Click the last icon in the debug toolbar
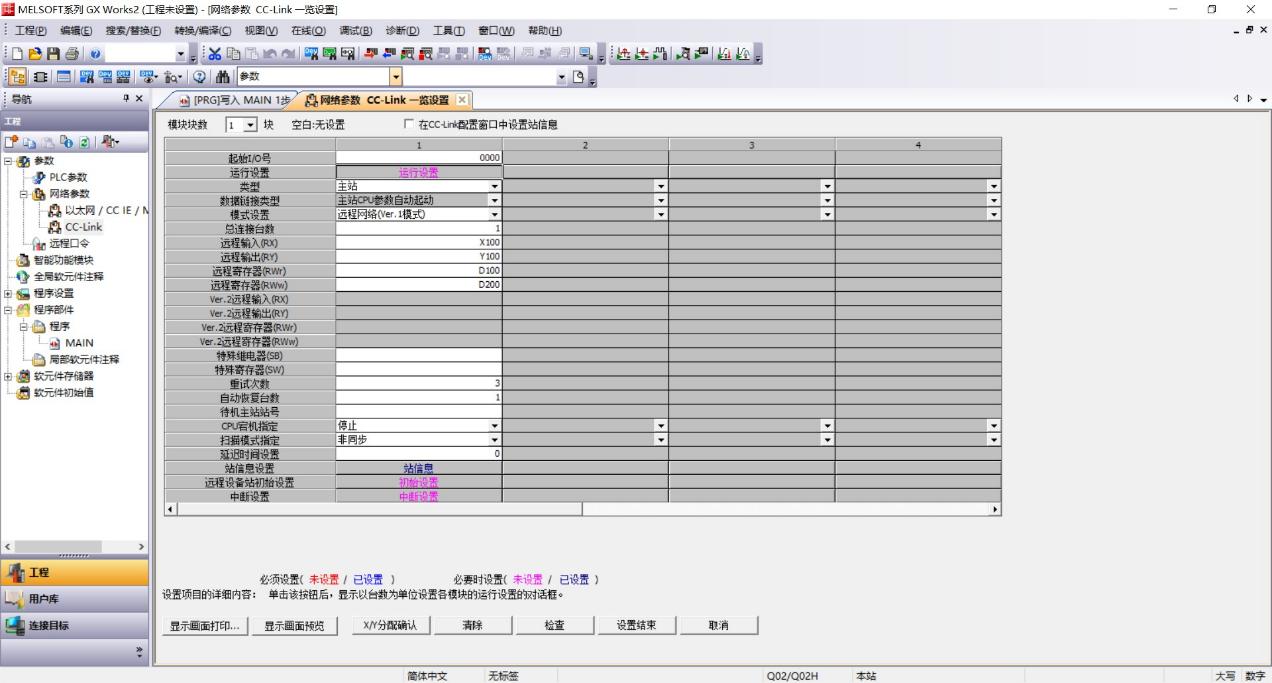The image size is (1272, 683). 743,52
